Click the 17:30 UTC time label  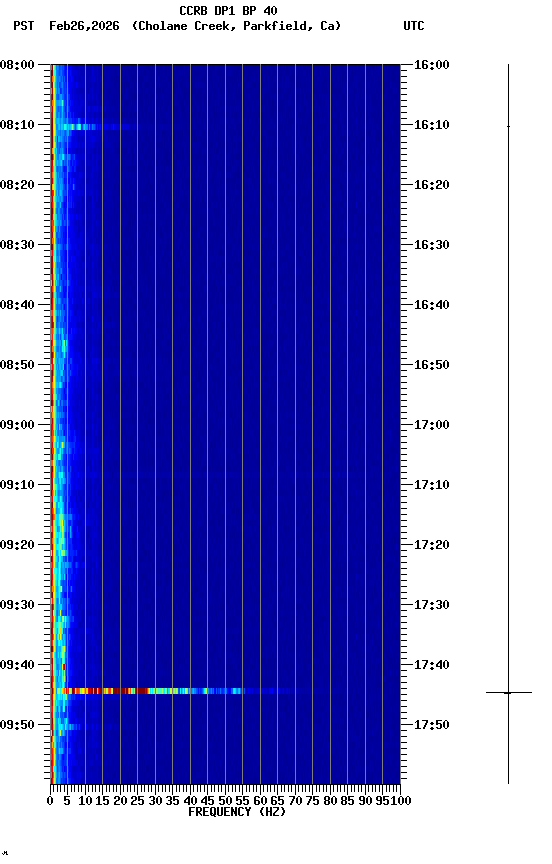(x=432, y=606)
